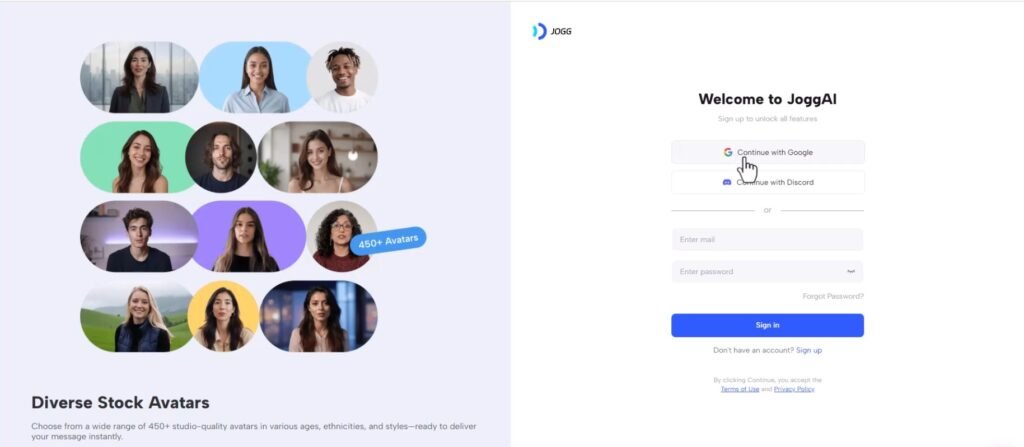The width and height of the screenshot is (1024, 447).
Task: Click Continue with Google button
Action: (x=767, y=152)
